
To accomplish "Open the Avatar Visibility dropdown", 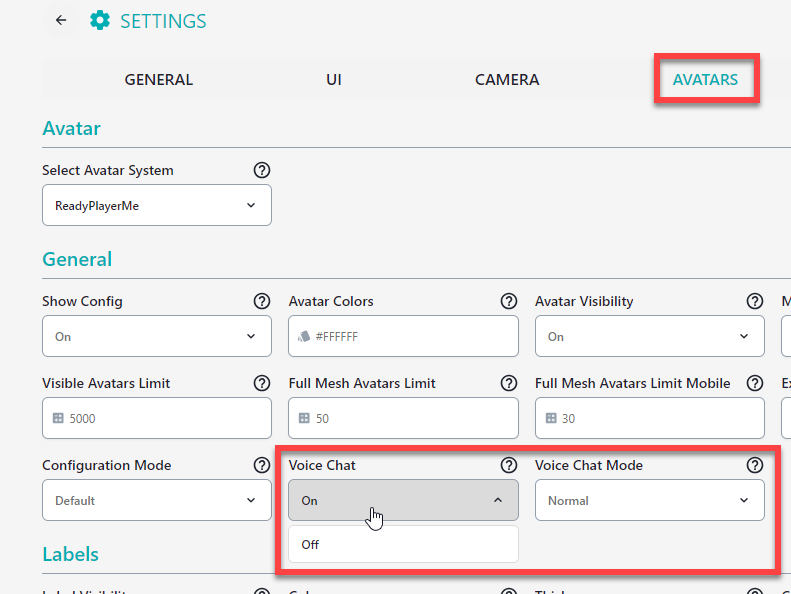I will 650,336.
